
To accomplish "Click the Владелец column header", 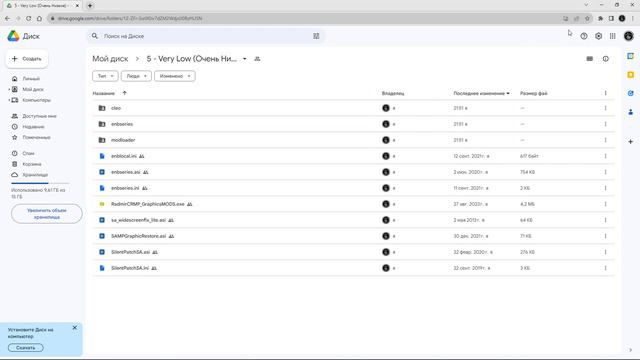I will click(x=393, y=93).
